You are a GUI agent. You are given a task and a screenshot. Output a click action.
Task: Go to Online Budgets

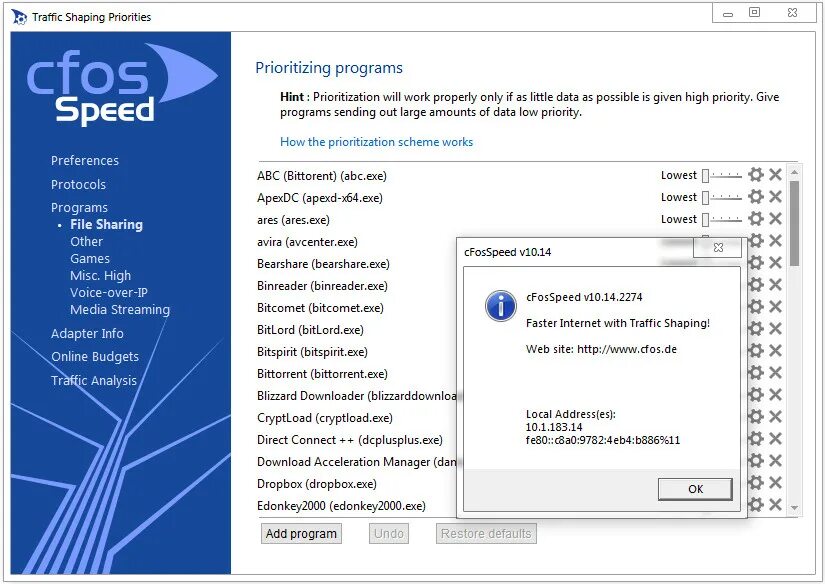coord(95,357)
